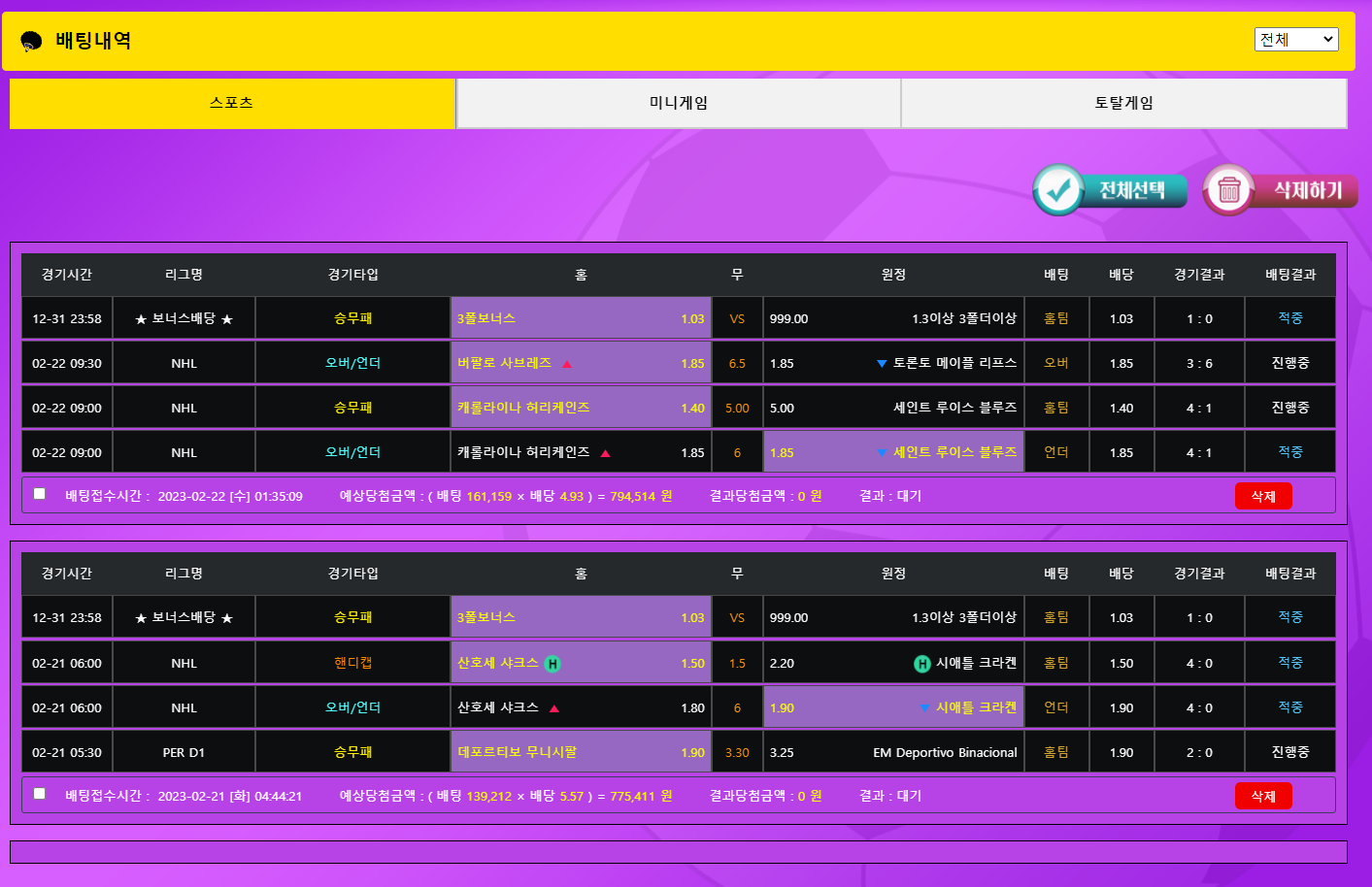Click the highlighted 세인트 루이스 블루즈 1.85 cell
This screenshot has width=1372, height=887.
click(893, 452)
